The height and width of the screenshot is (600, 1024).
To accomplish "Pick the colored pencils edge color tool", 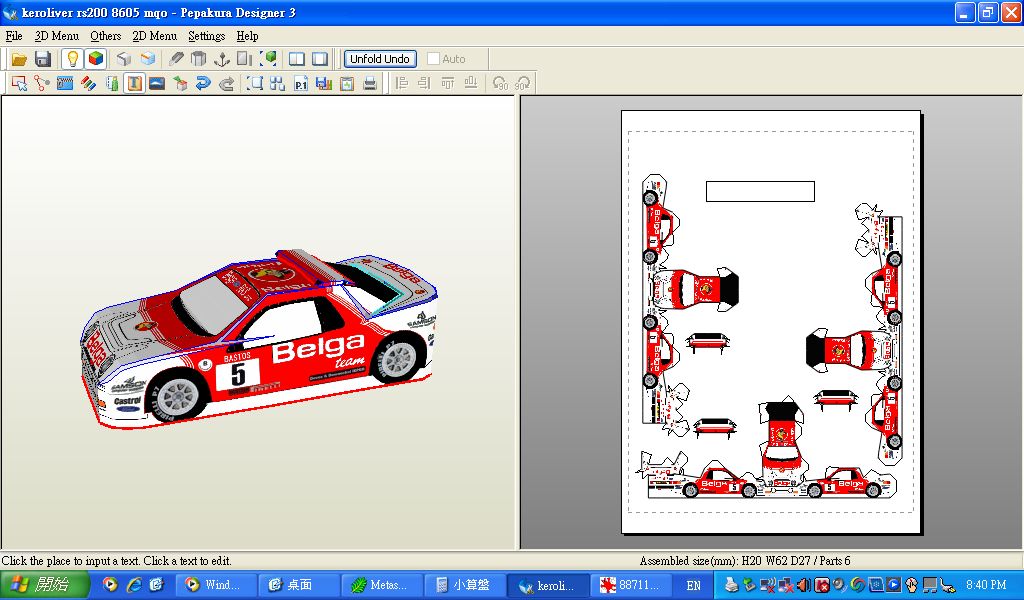I will click(x=88, y=84).
